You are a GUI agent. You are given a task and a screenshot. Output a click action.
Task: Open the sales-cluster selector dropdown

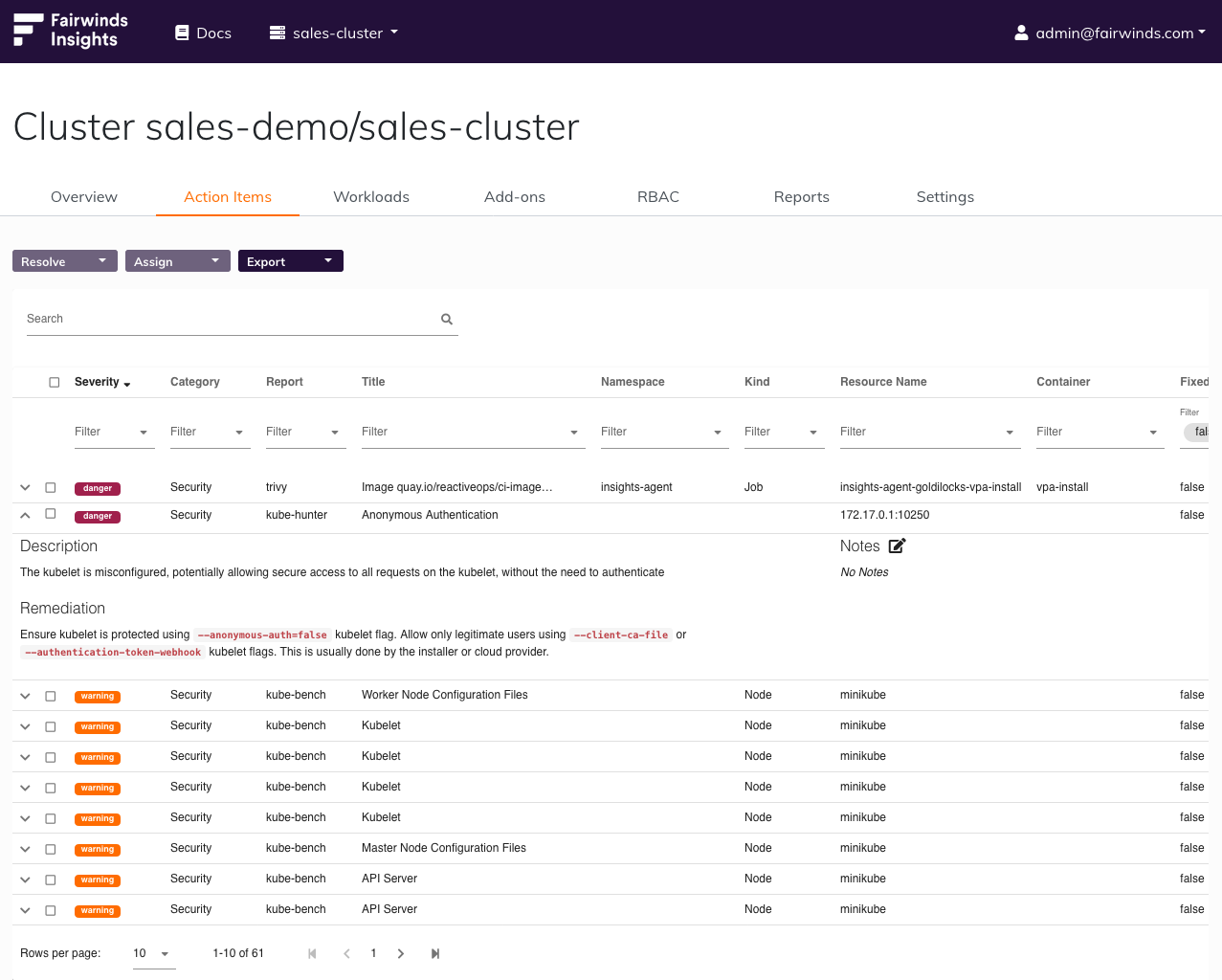[x=334, y=33]
